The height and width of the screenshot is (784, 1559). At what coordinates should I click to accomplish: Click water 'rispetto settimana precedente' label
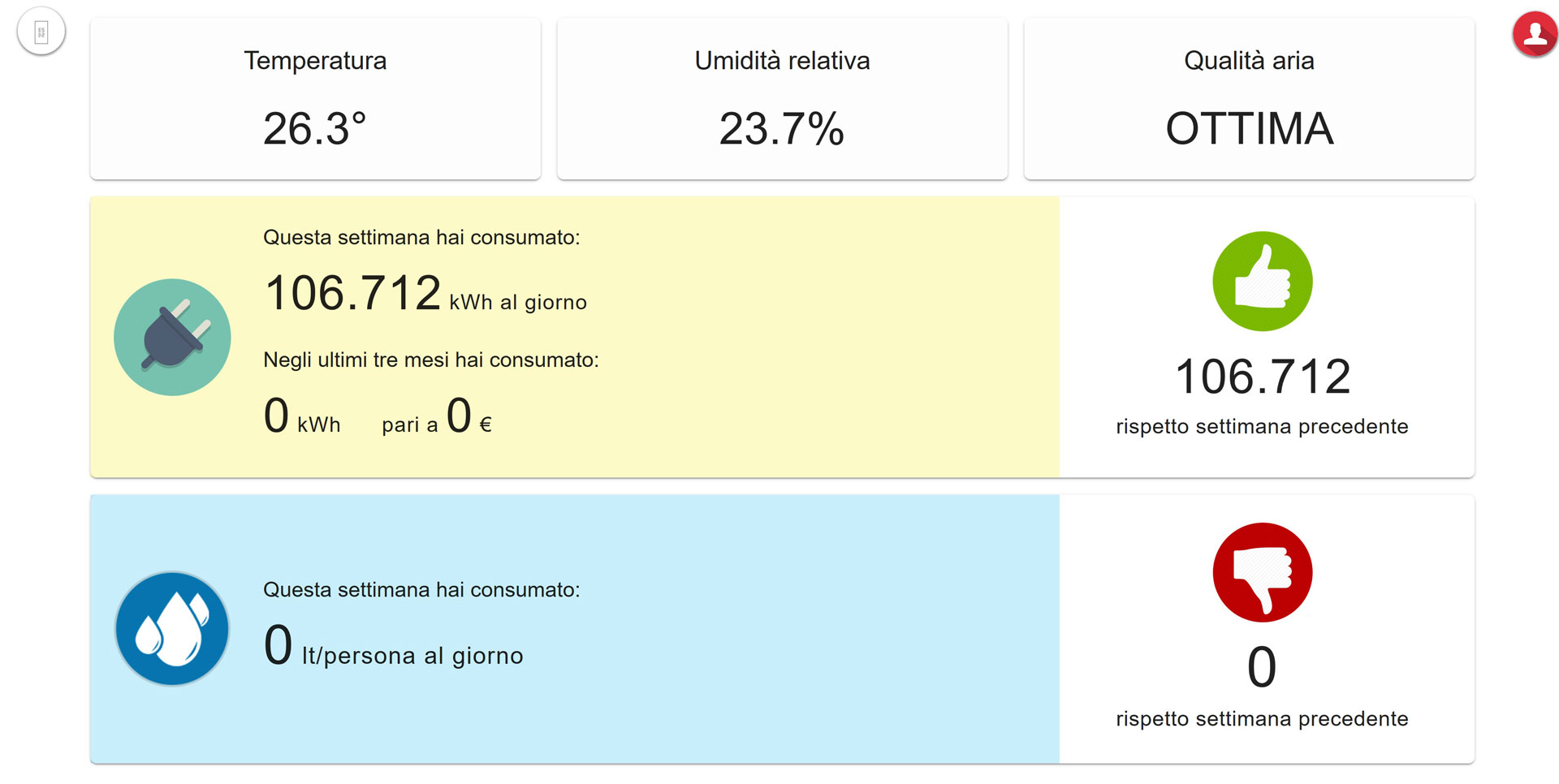[x=1262, y=719]
